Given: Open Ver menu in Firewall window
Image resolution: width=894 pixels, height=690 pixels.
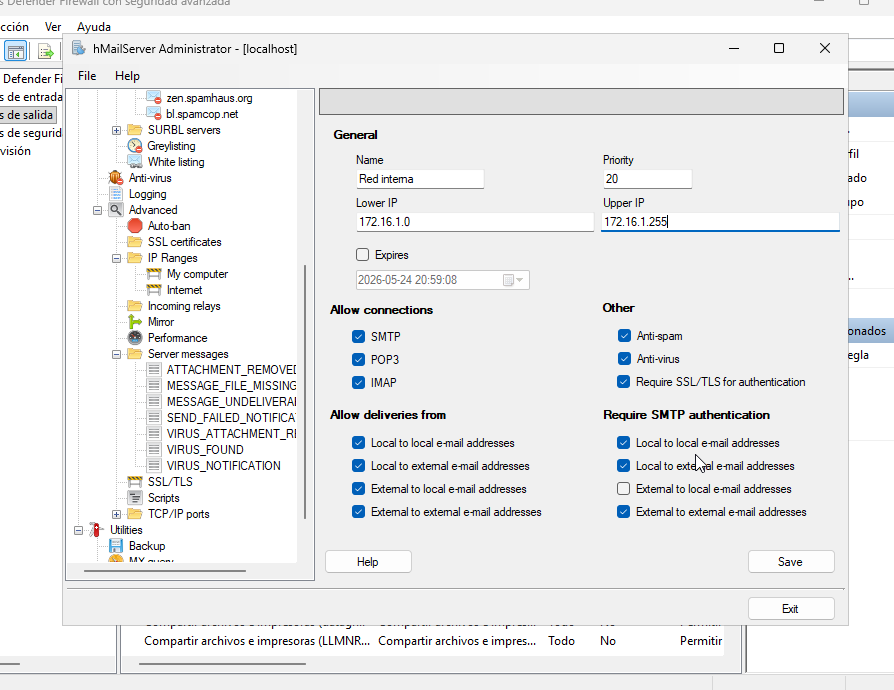Looking at the screenshot, I should pos(53,27).
